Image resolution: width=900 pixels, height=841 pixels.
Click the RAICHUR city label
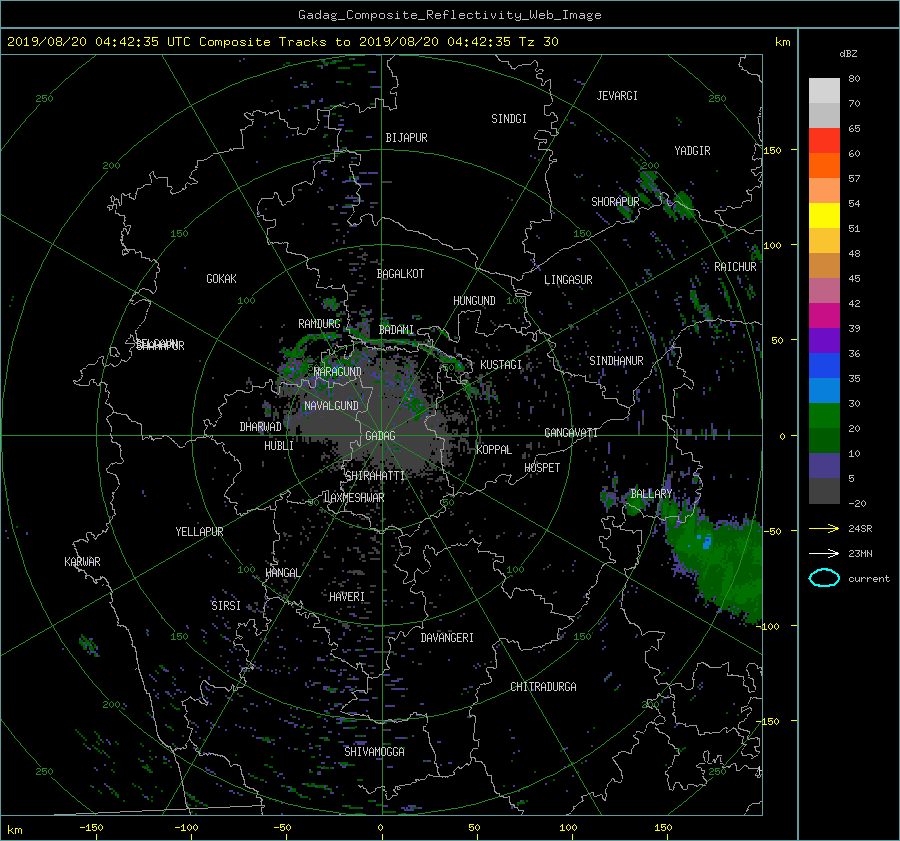pos(735,267)
